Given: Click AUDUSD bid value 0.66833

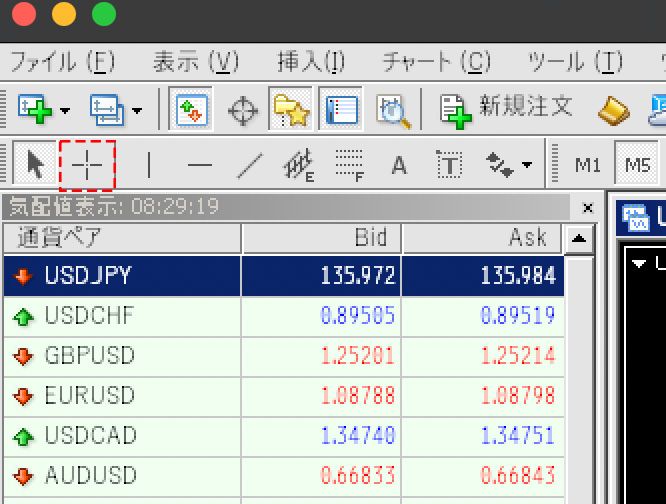Looking at the screenshot, I should [358, 476].
